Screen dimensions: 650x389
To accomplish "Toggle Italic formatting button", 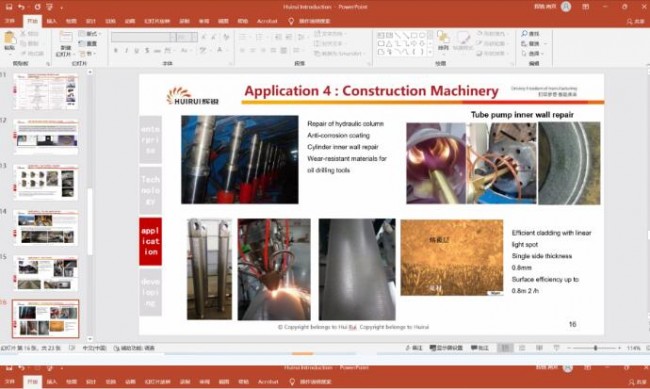I will pos(126,51).
